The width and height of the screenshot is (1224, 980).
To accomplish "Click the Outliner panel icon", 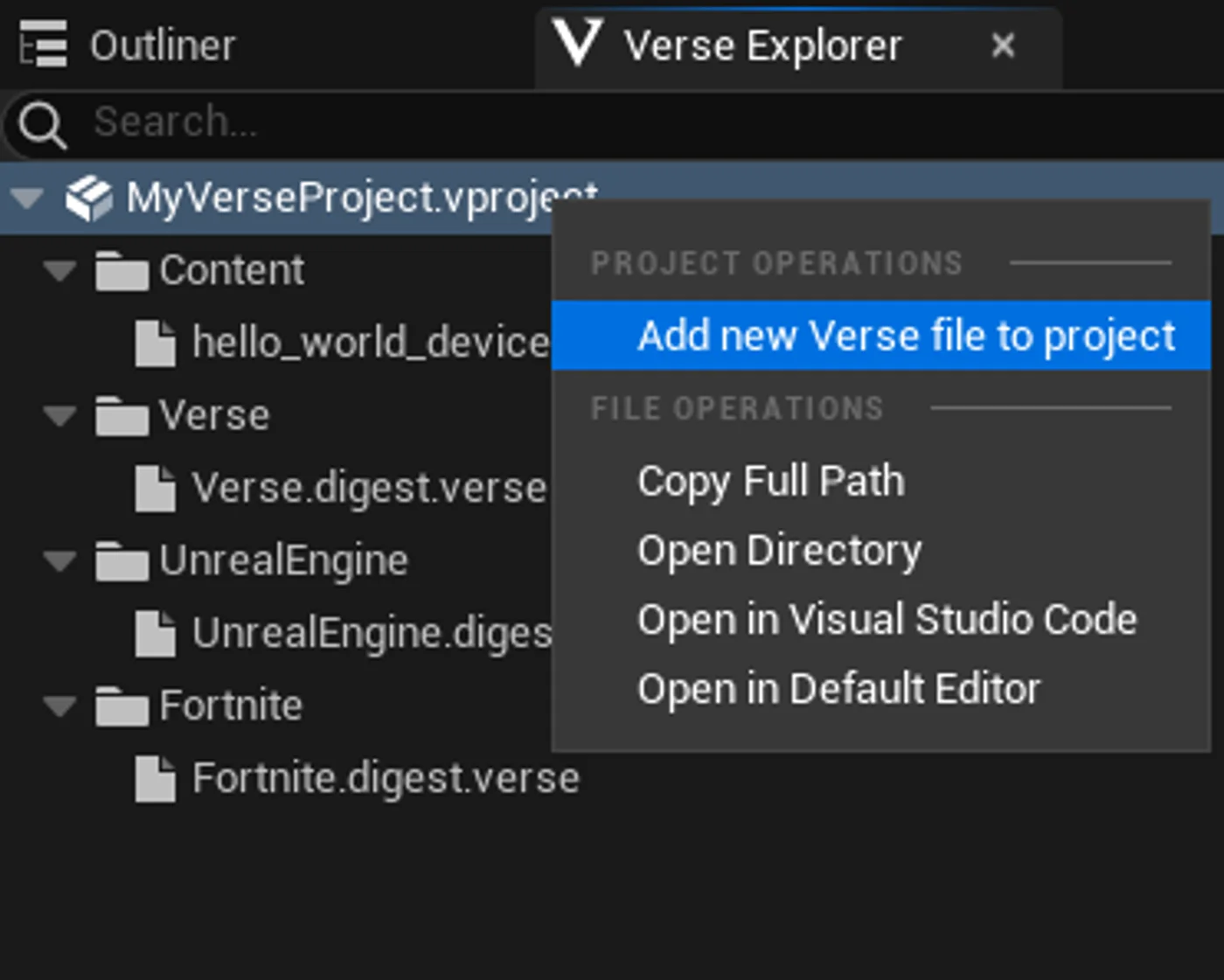I will [43, 44].
